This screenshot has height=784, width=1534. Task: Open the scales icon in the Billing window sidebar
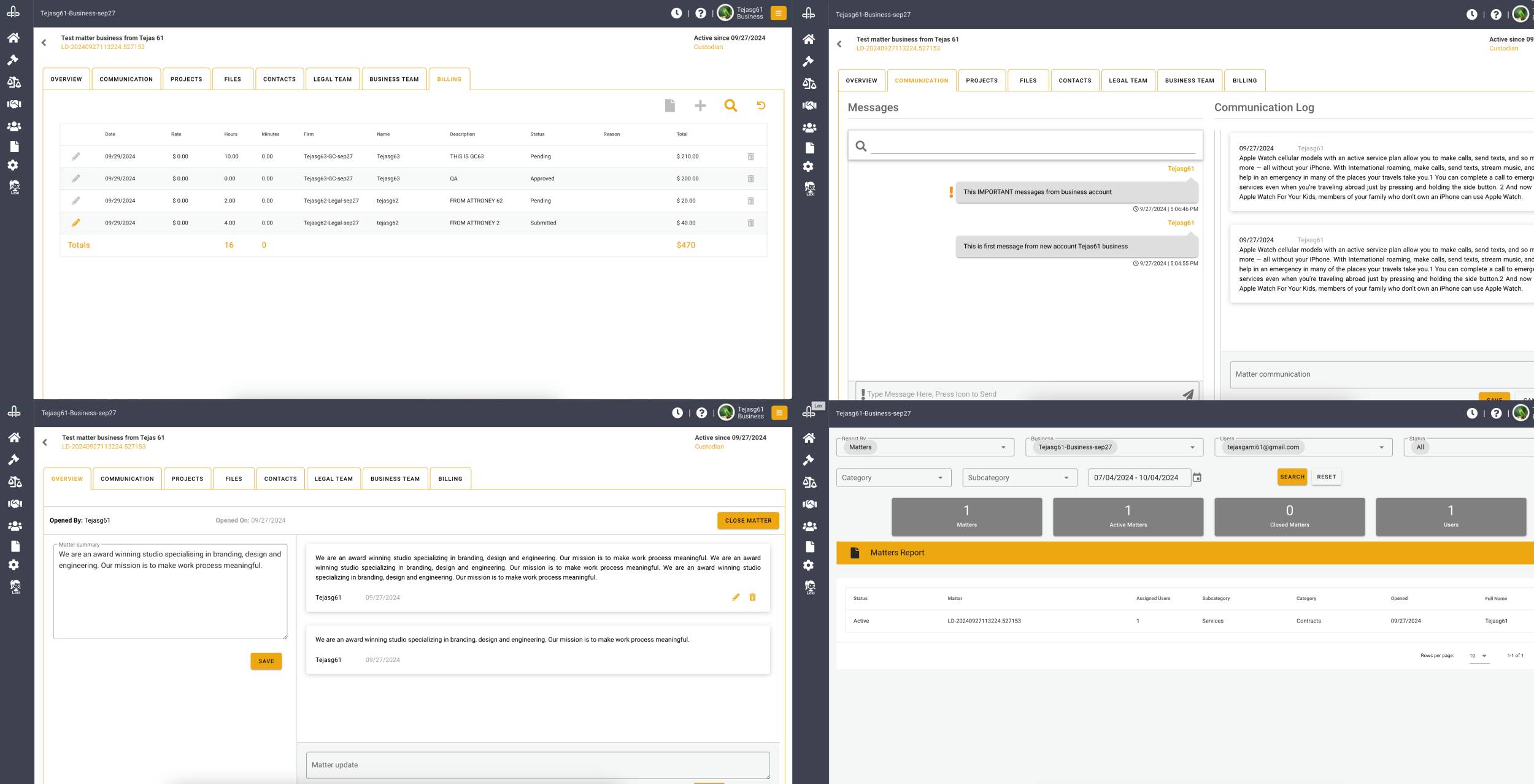point(13,82)
